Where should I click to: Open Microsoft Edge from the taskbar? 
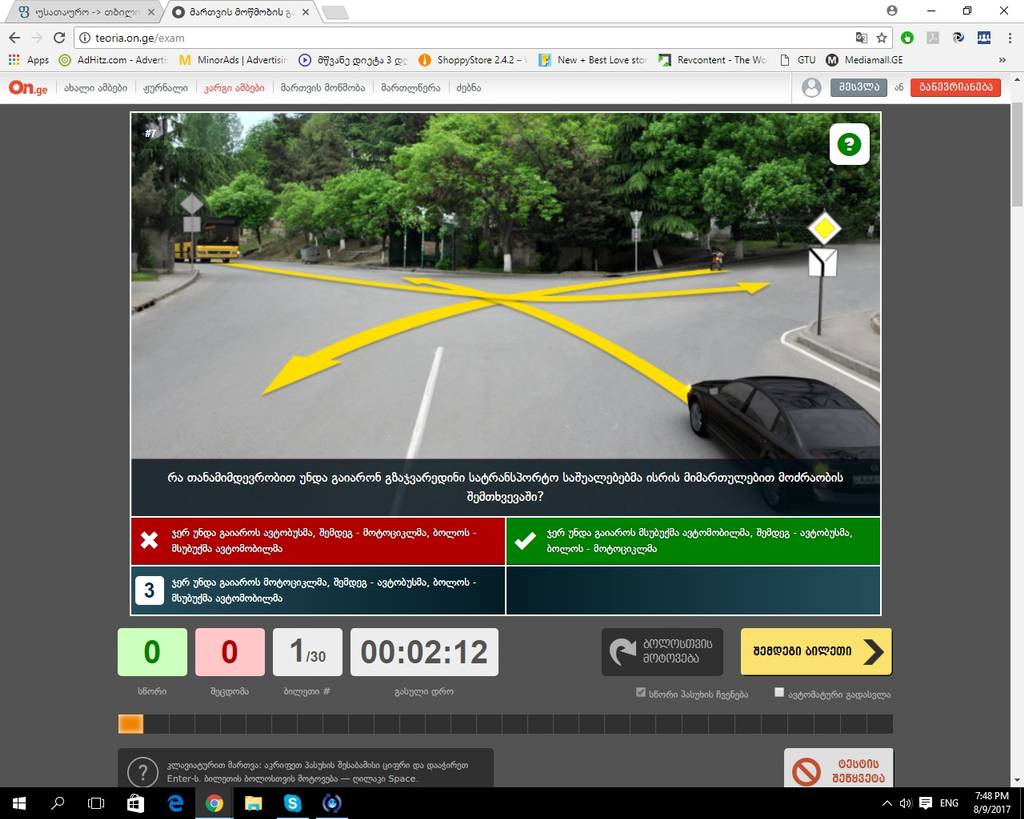pyautogui.click(x=175, y=803)
